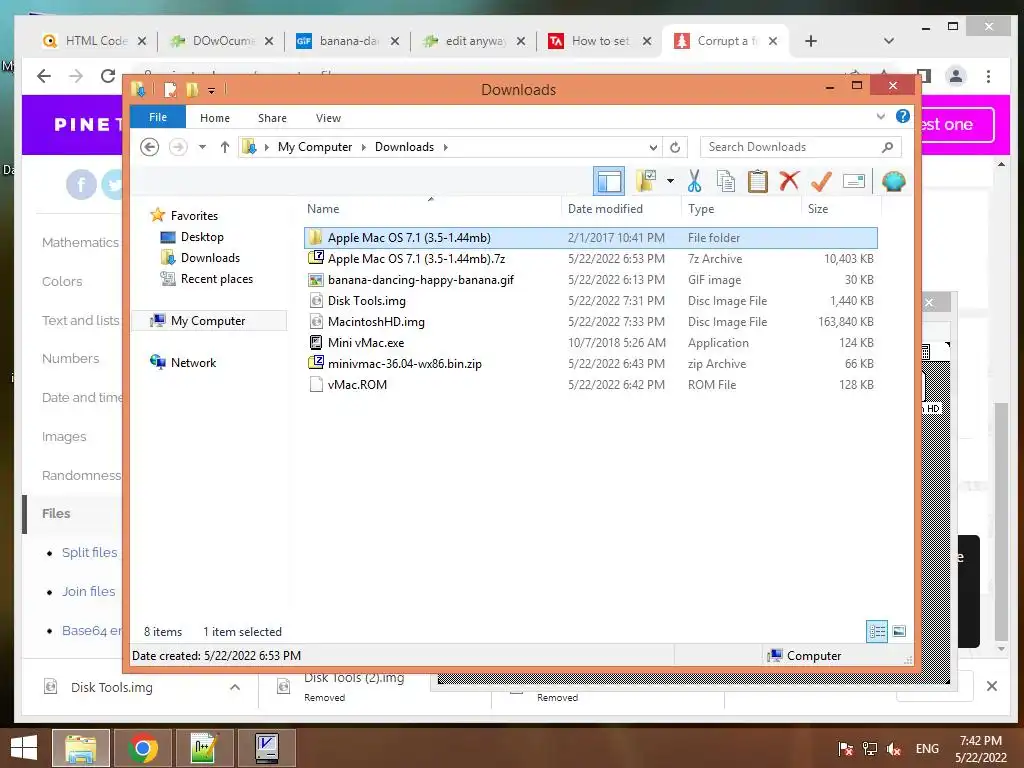Open Chrome profile avatar icon
The height and width of the screenshot is (768, 1024).
[x=955, y=76]
